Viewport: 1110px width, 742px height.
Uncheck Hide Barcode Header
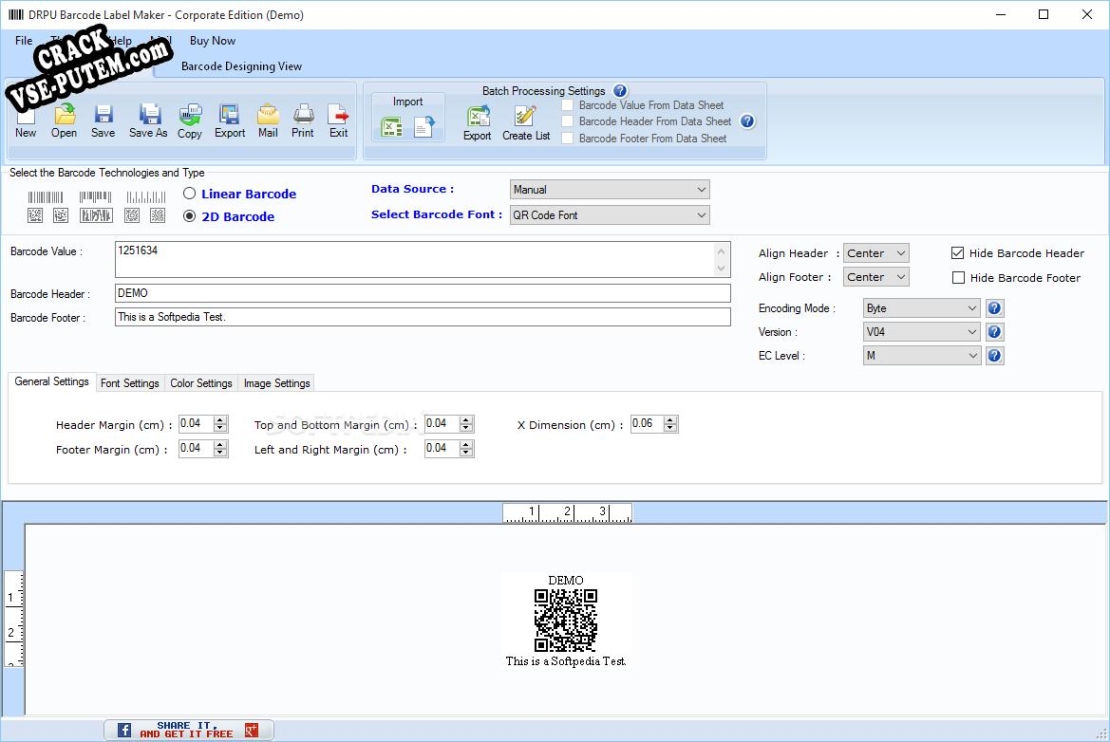tap(958, 253)
